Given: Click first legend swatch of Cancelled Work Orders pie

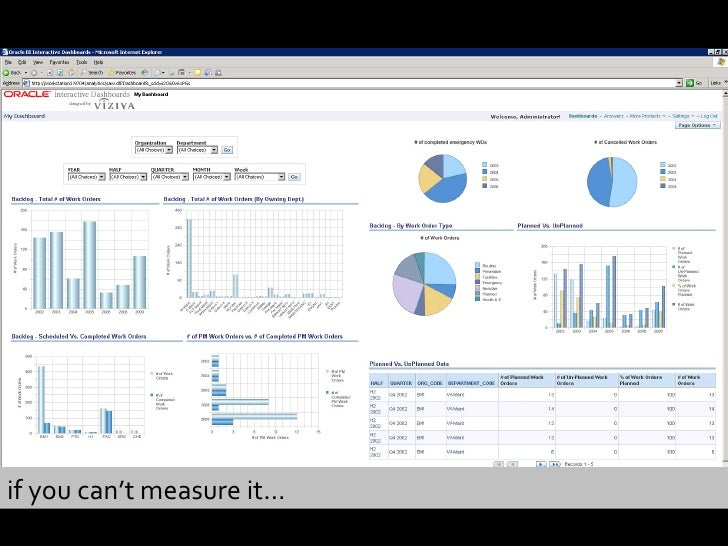Looking at the screenshot, I should [x=663, y=165].
